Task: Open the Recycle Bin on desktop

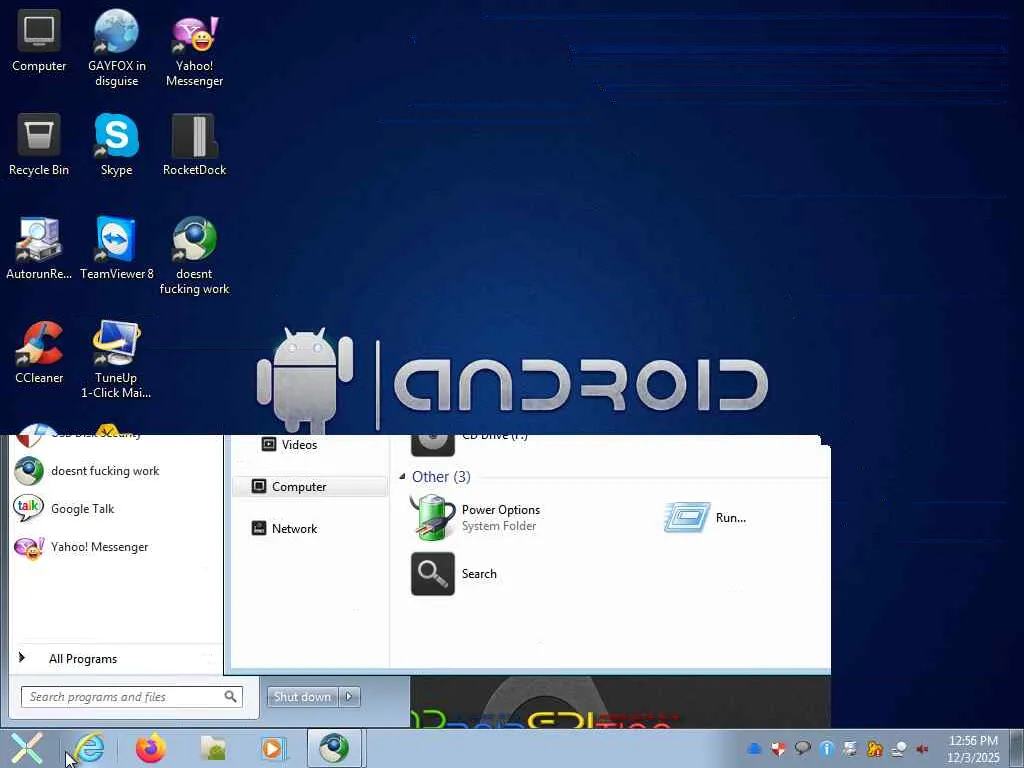Action: click(39, 145)
